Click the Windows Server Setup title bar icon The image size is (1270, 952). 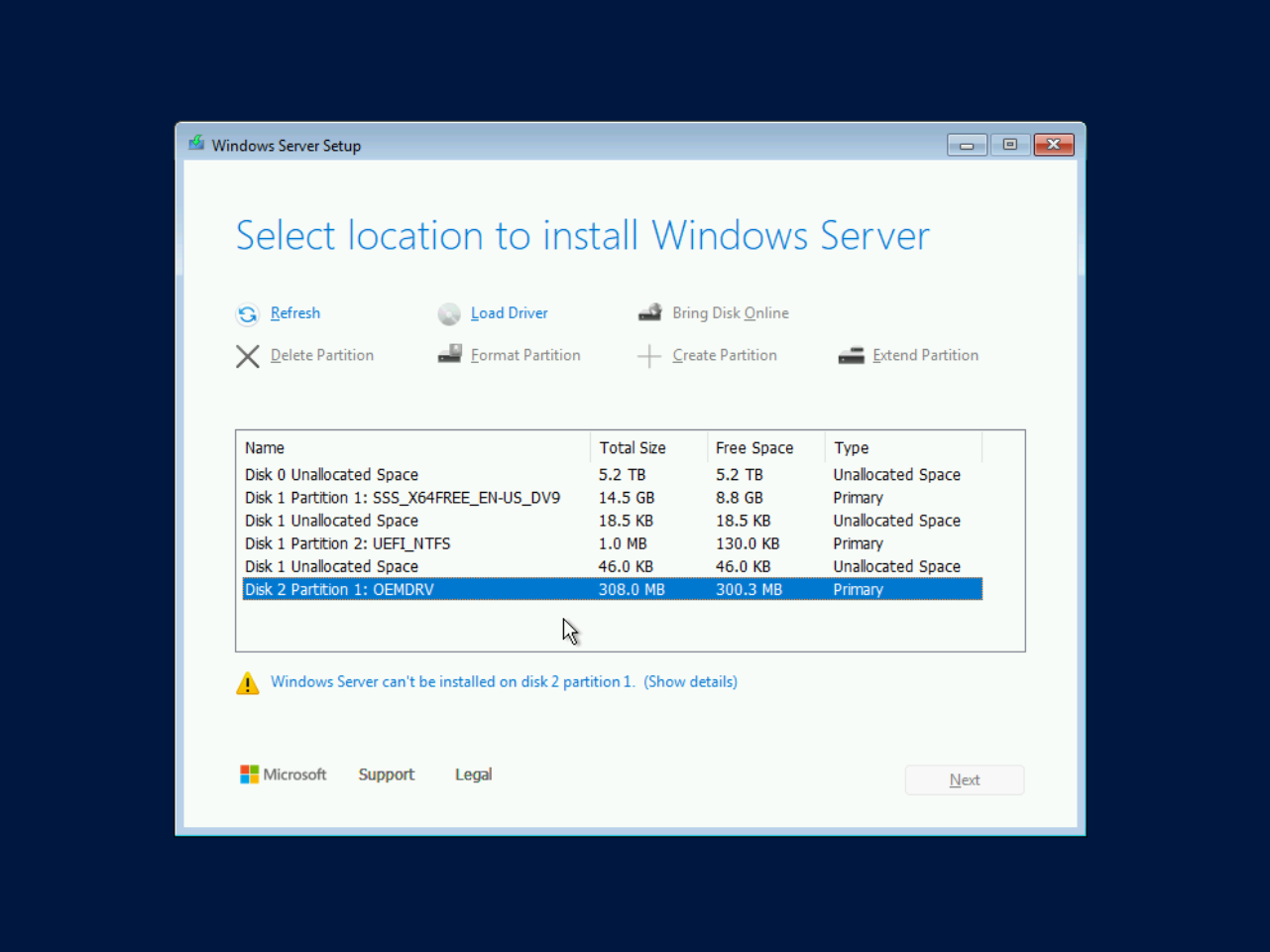click(196, 144)
